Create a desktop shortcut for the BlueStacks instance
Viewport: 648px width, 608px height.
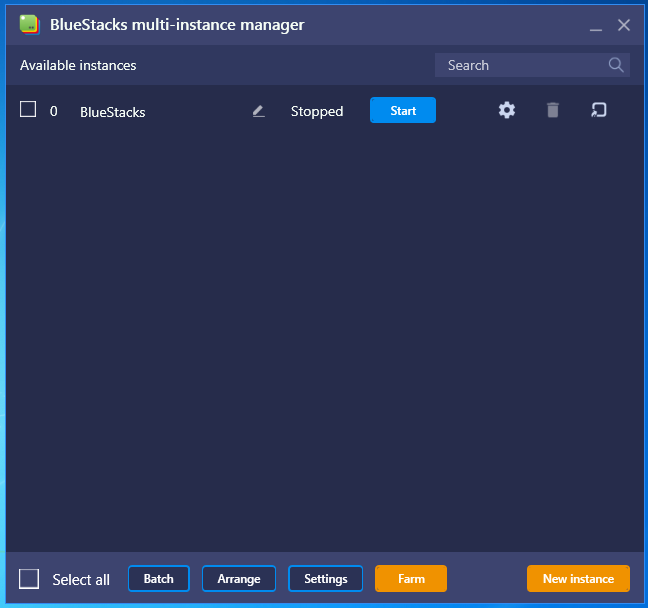pyautogui.click(x=598, y=110)
